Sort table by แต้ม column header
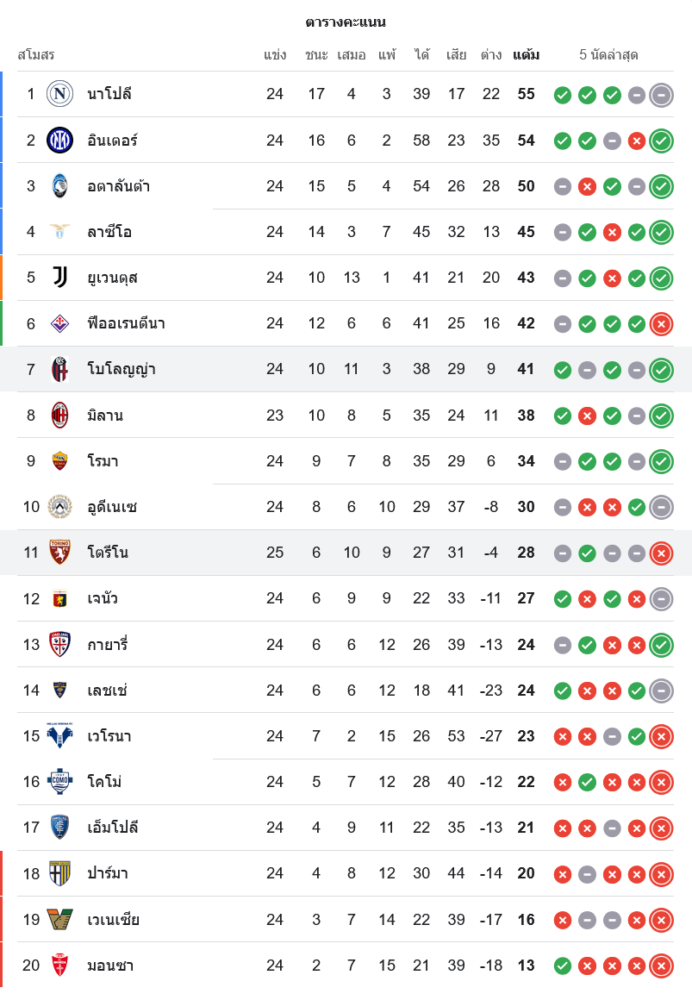 (526, 55)
